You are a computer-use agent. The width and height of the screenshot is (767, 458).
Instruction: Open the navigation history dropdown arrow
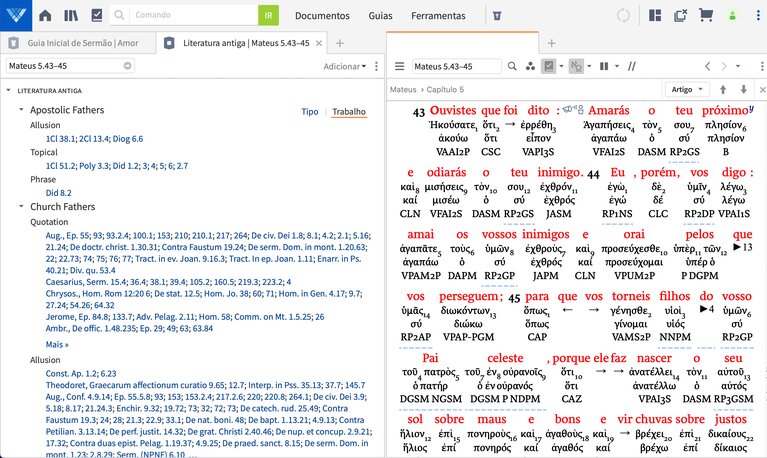(738, 66)
